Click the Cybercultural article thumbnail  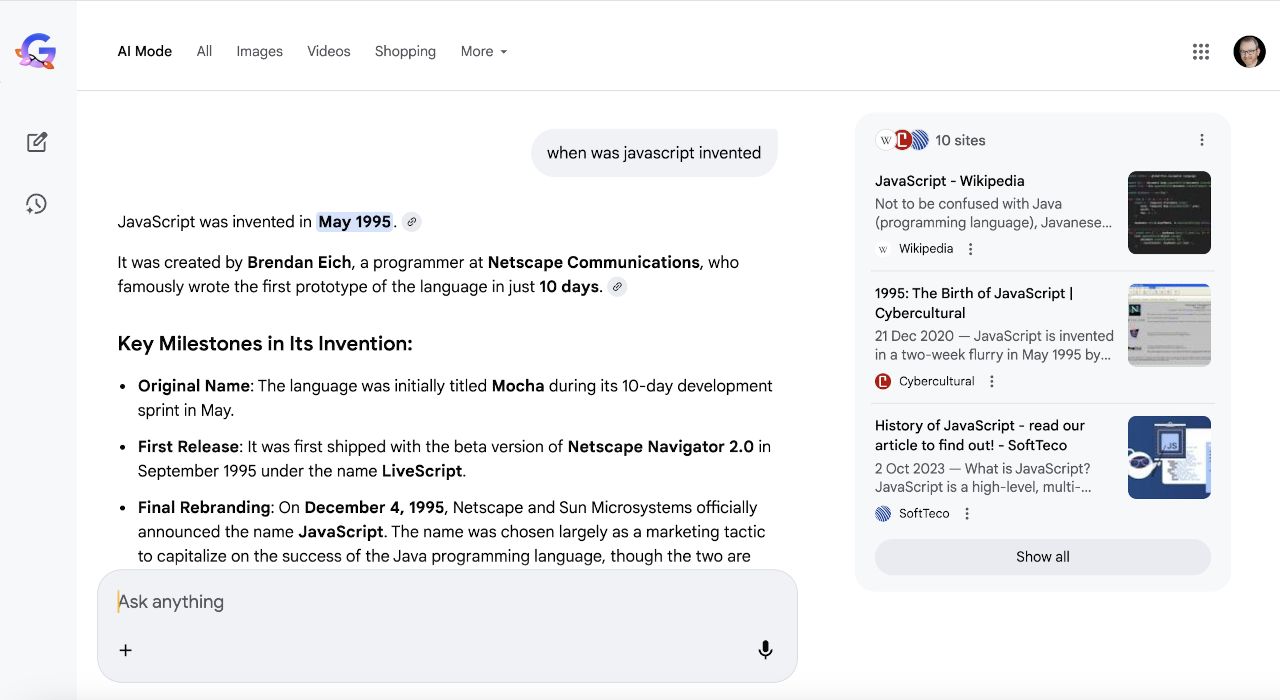point(1169,325)
